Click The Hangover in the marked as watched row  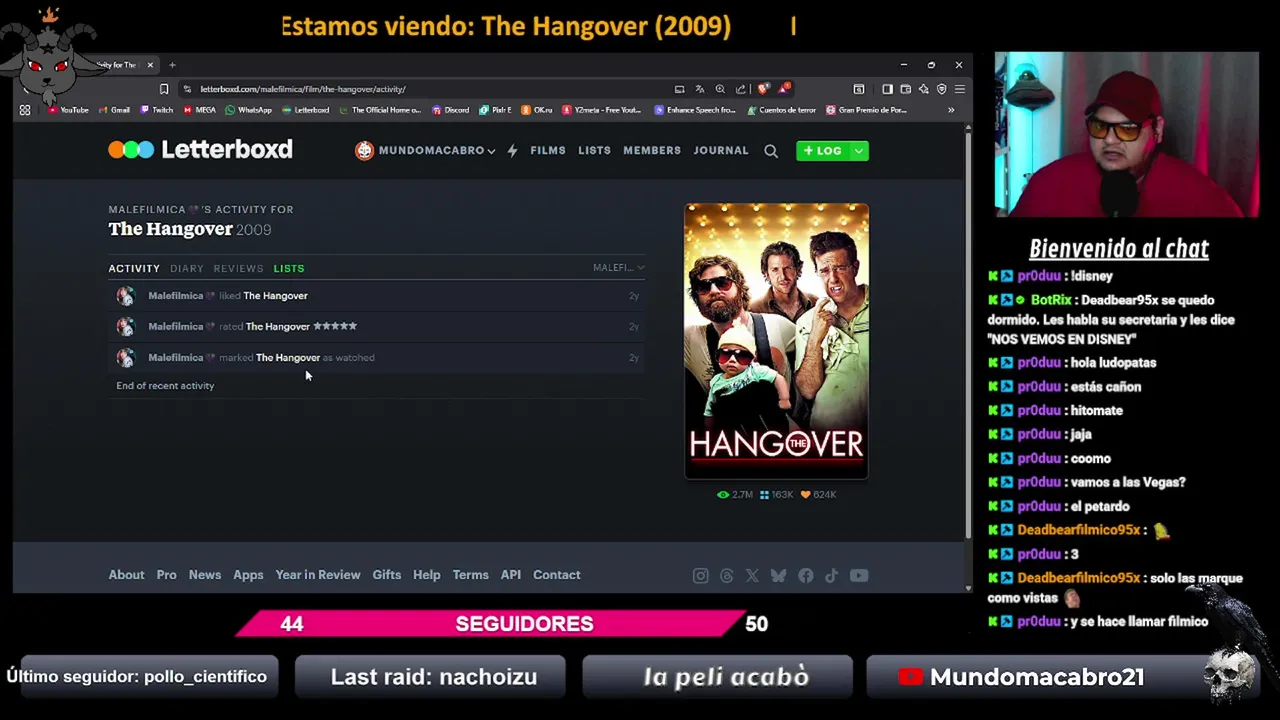288,358
